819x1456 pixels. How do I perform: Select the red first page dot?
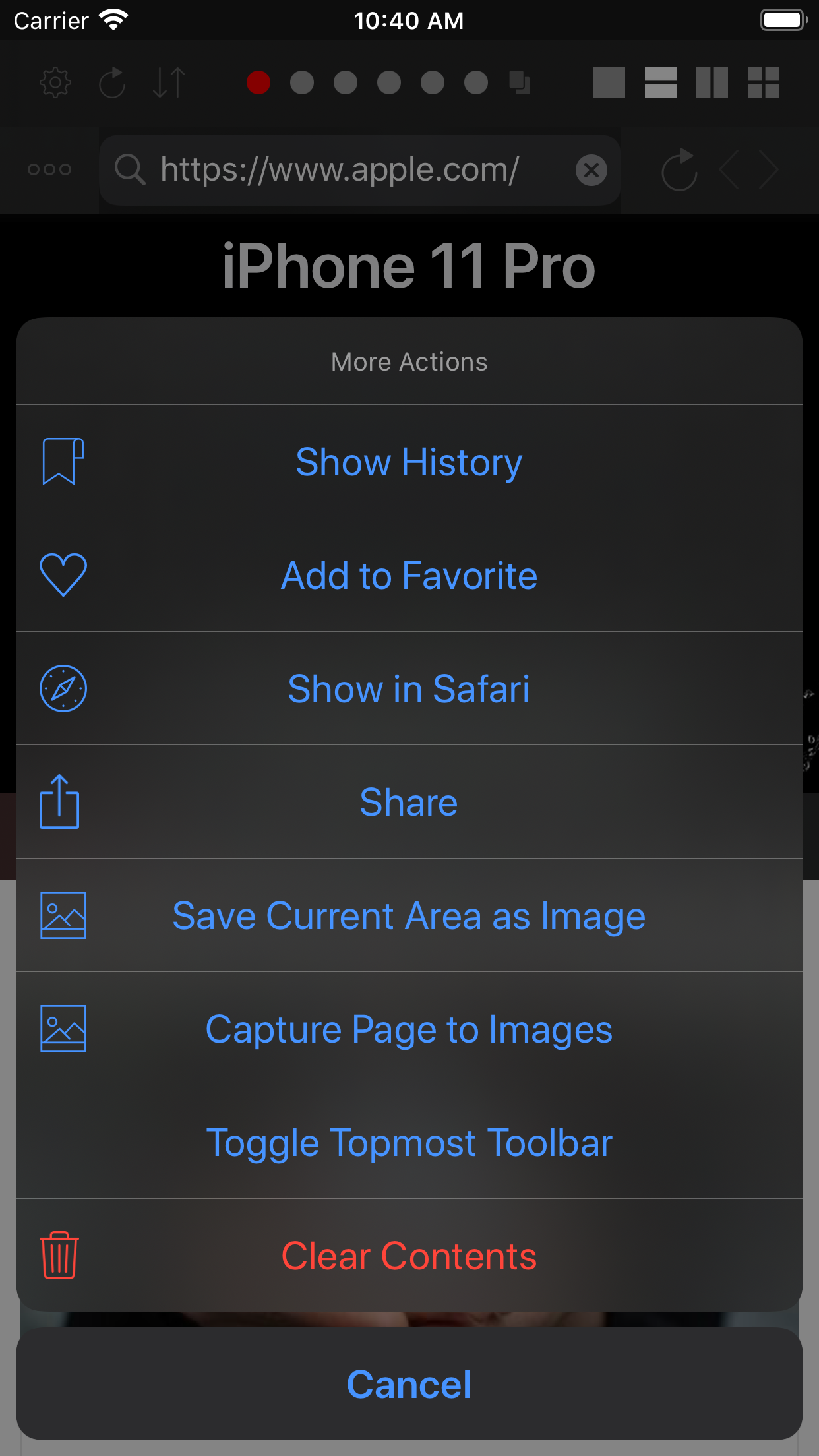[x=258, y=82]
